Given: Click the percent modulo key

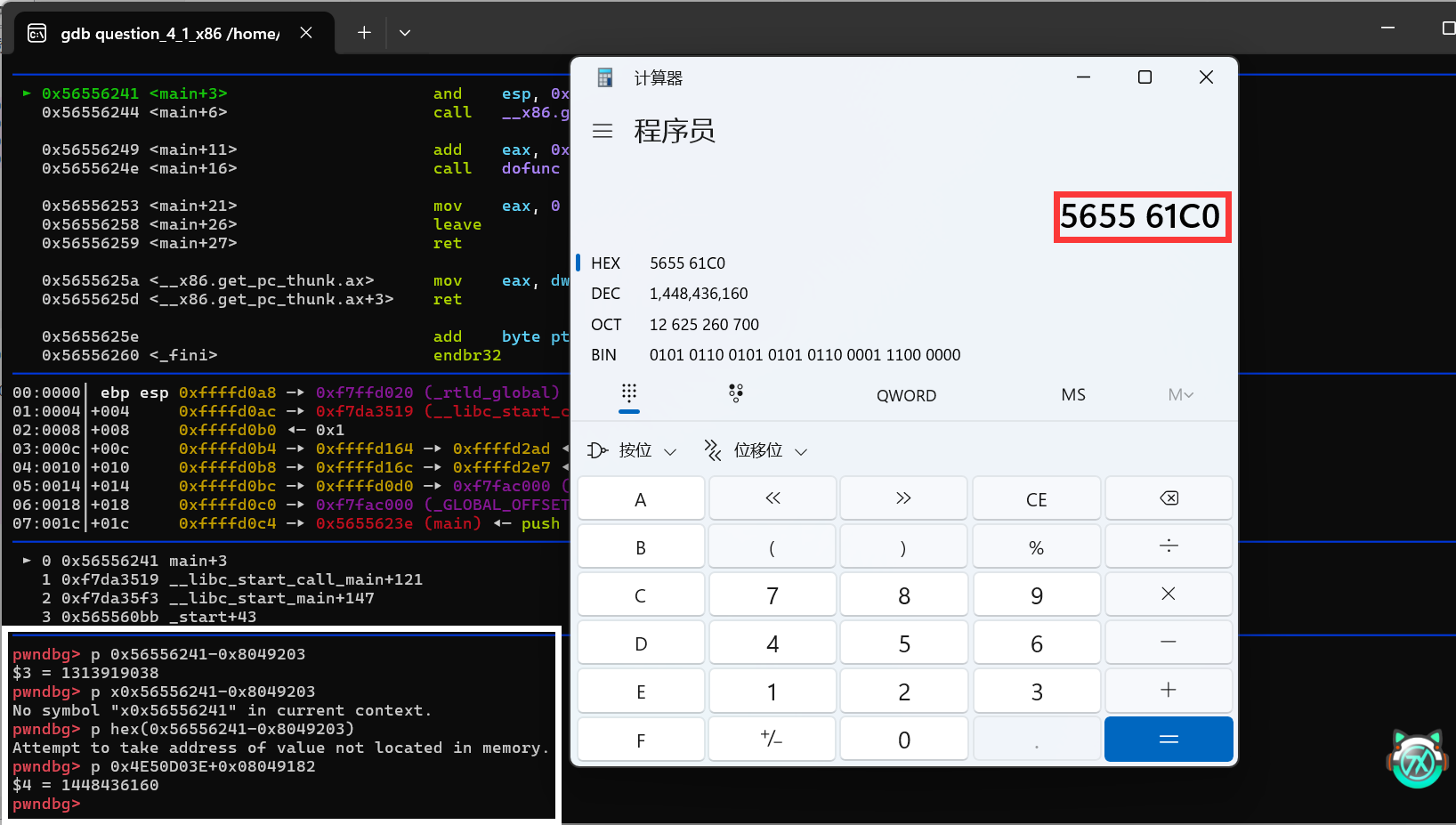Looking at the screenshot, I should (x=1037, y=546).
